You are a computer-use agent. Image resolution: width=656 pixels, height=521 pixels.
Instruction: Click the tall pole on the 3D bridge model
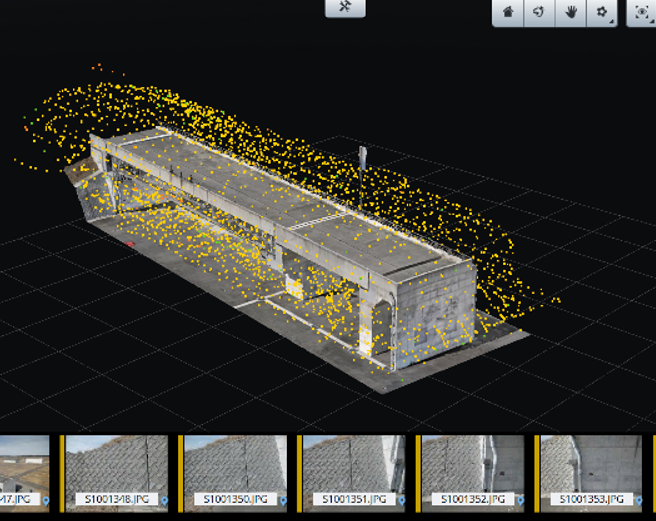[362, 177]
